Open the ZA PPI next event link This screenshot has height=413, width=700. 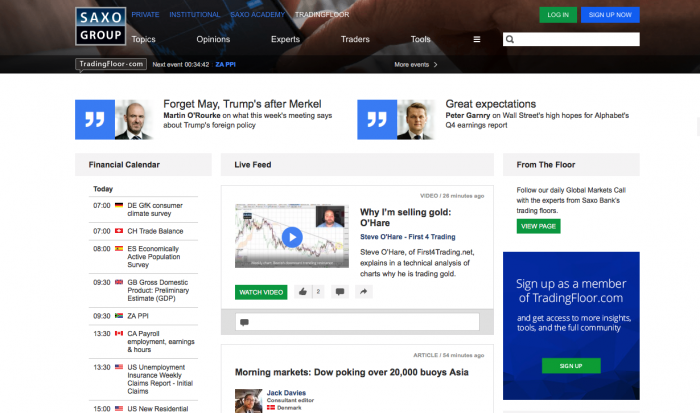tap(225, 65)
